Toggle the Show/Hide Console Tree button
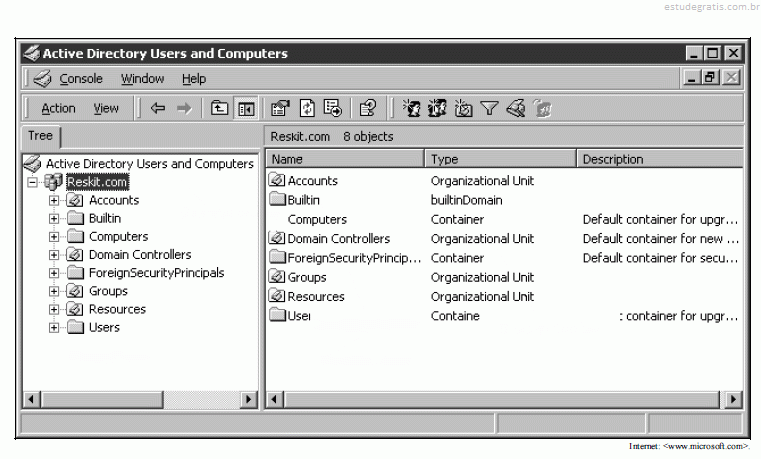 [245, 109]
